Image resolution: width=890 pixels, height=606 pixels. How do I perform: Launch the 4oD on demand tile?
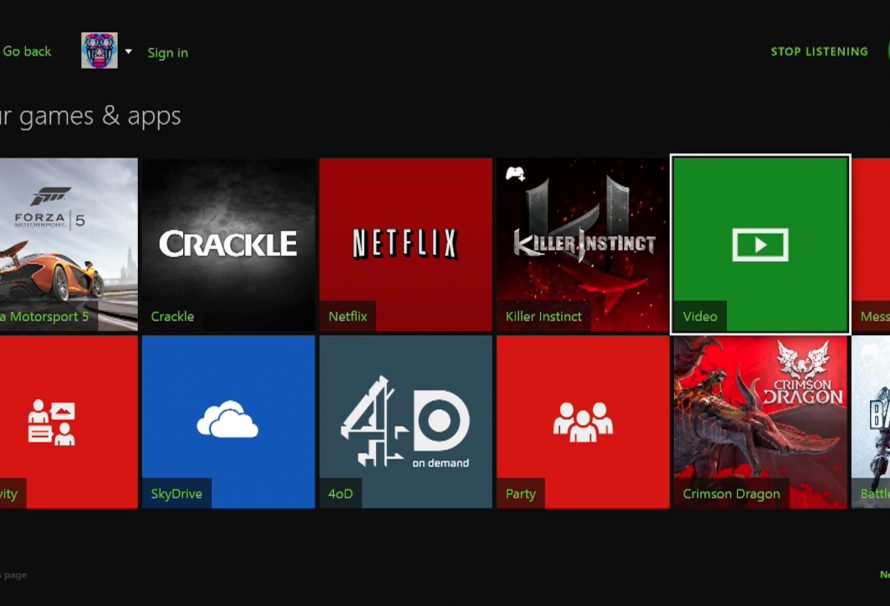click(x=405, y=422)
